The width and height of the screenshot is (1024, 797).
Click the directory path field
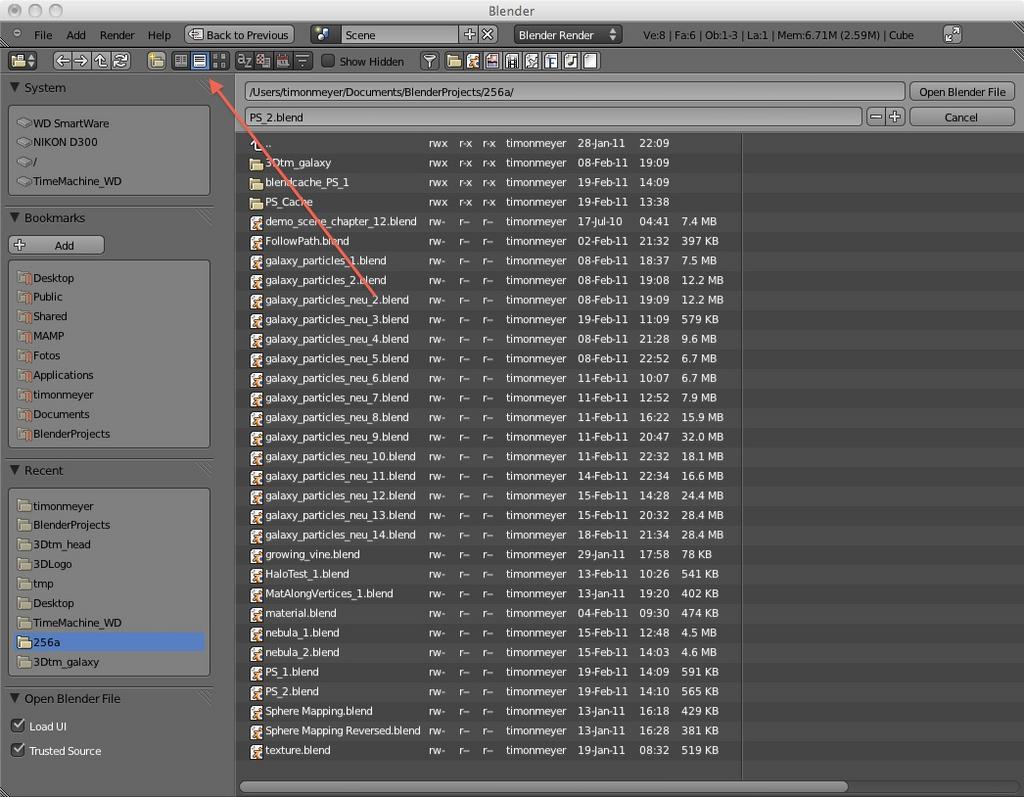575,92
